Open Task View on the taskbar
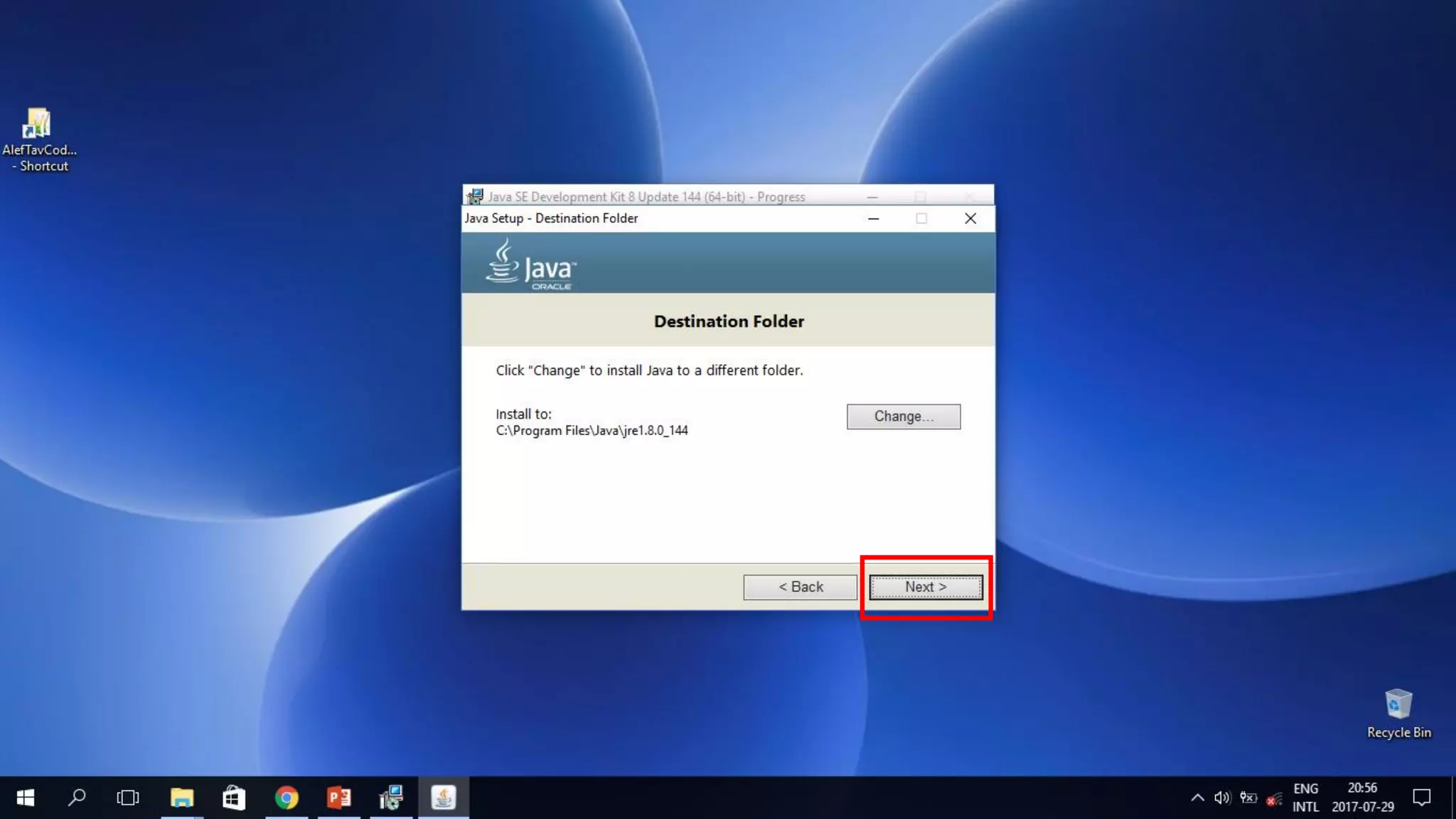 click(128, 798)
